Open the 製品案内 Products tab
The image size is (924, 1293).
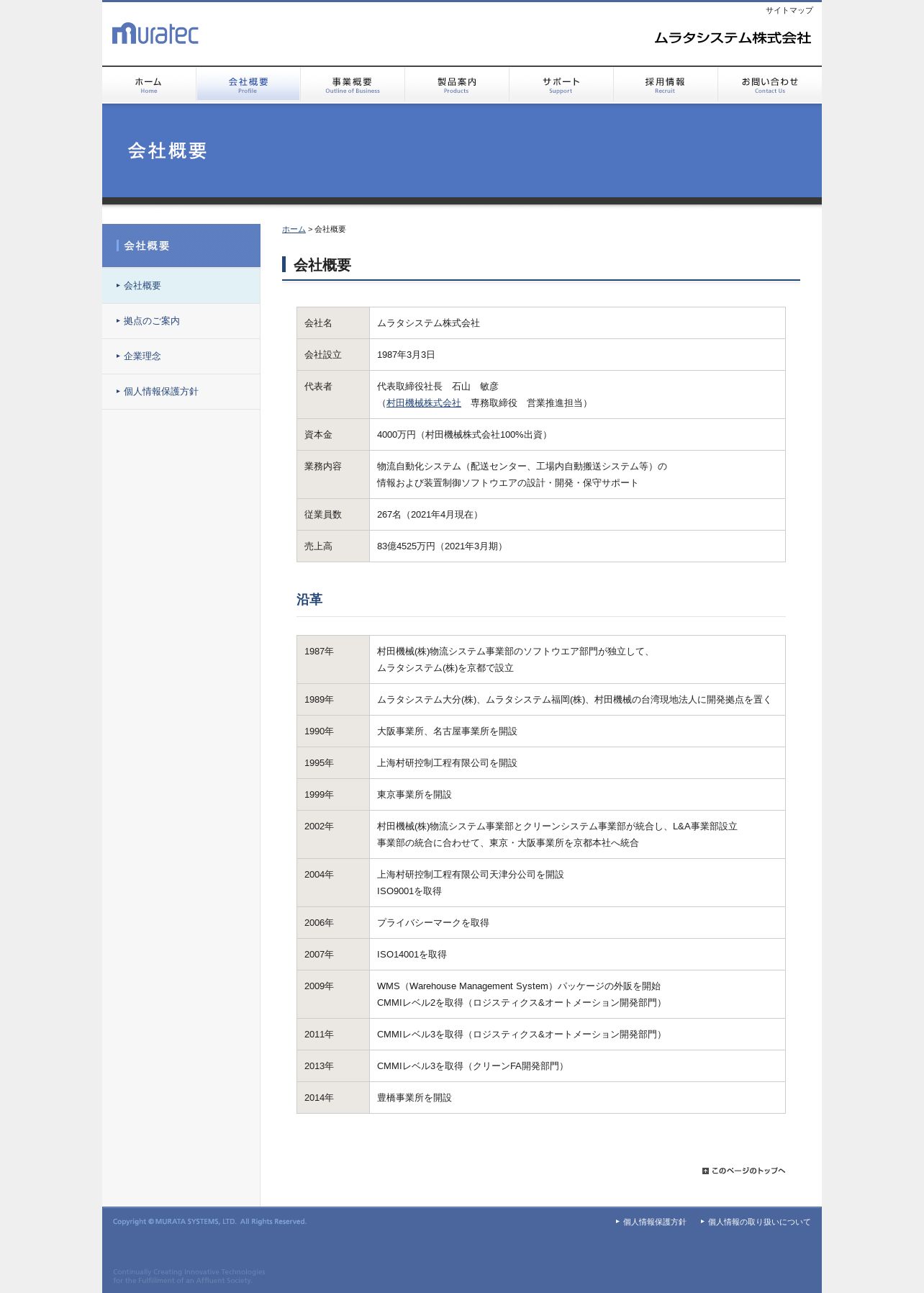pyautogui.click(x=457, y=84)
